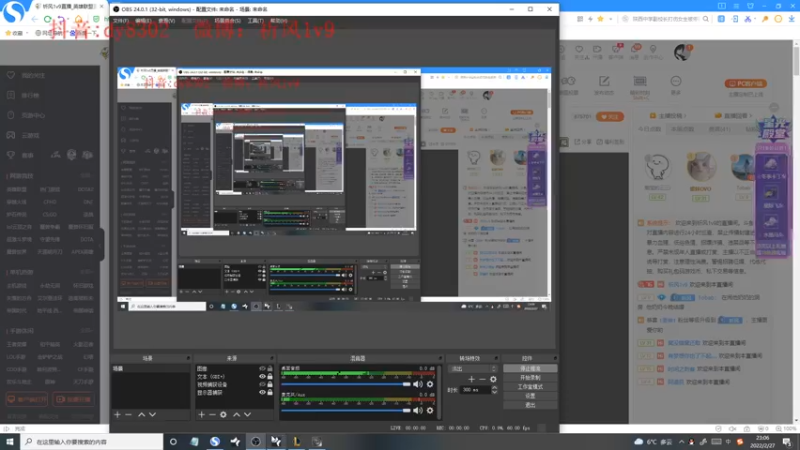Image resolution: width=800 pixels, height=450 pixels.
Task: Click the taskbar search box
Action: tap(92, 442)
